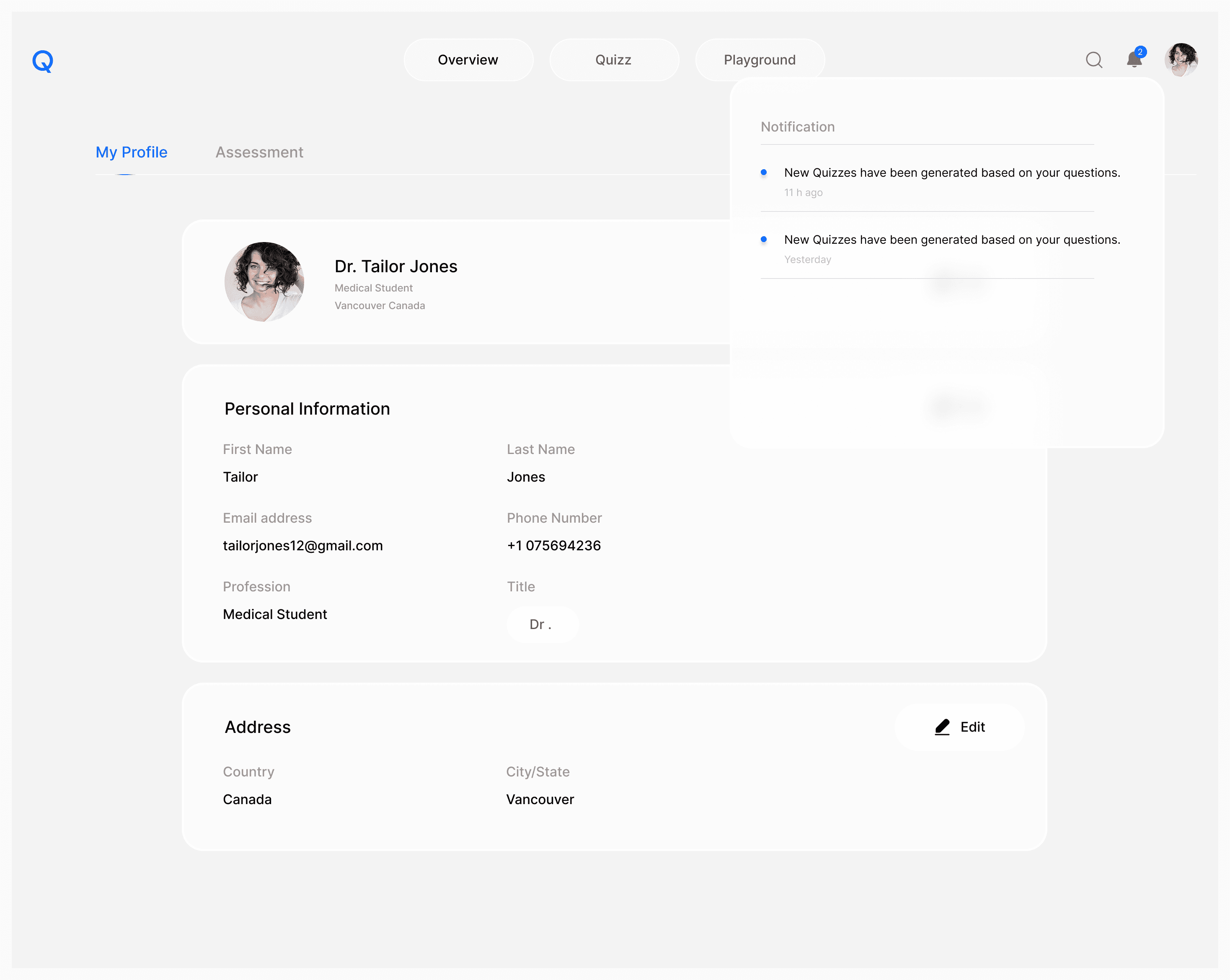Click the blue Q logo

[x=43, y=61]
